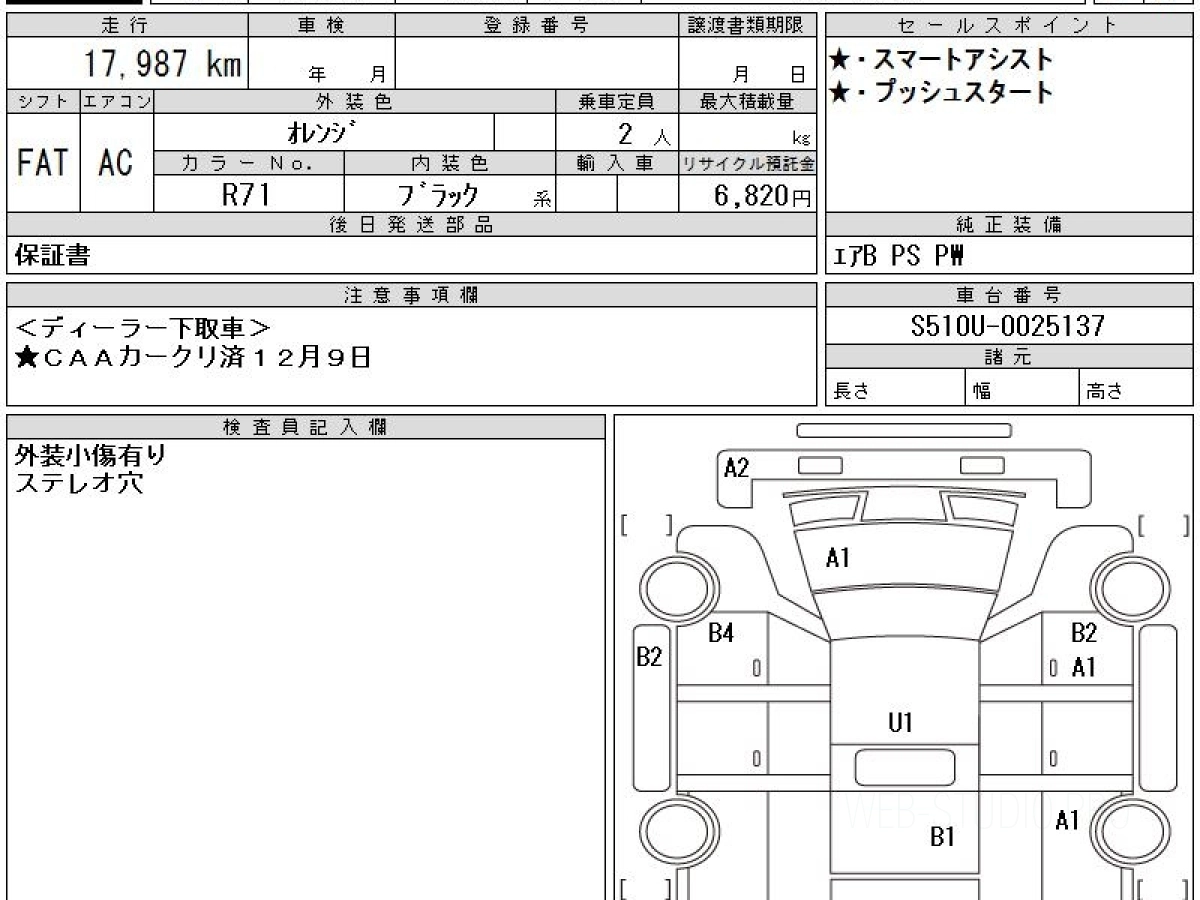This screenshot has height=900, width=1200.
Task: Select the 登録番号 header cell
Action: [537, 26]
